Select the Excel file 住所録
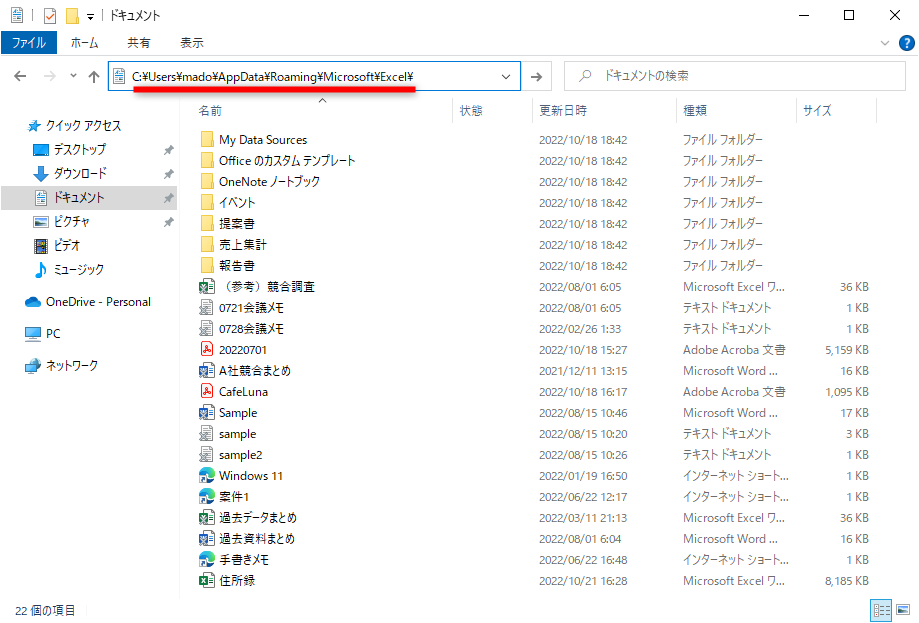The height and width of the screenshot is (623, 919). [237, 581]
